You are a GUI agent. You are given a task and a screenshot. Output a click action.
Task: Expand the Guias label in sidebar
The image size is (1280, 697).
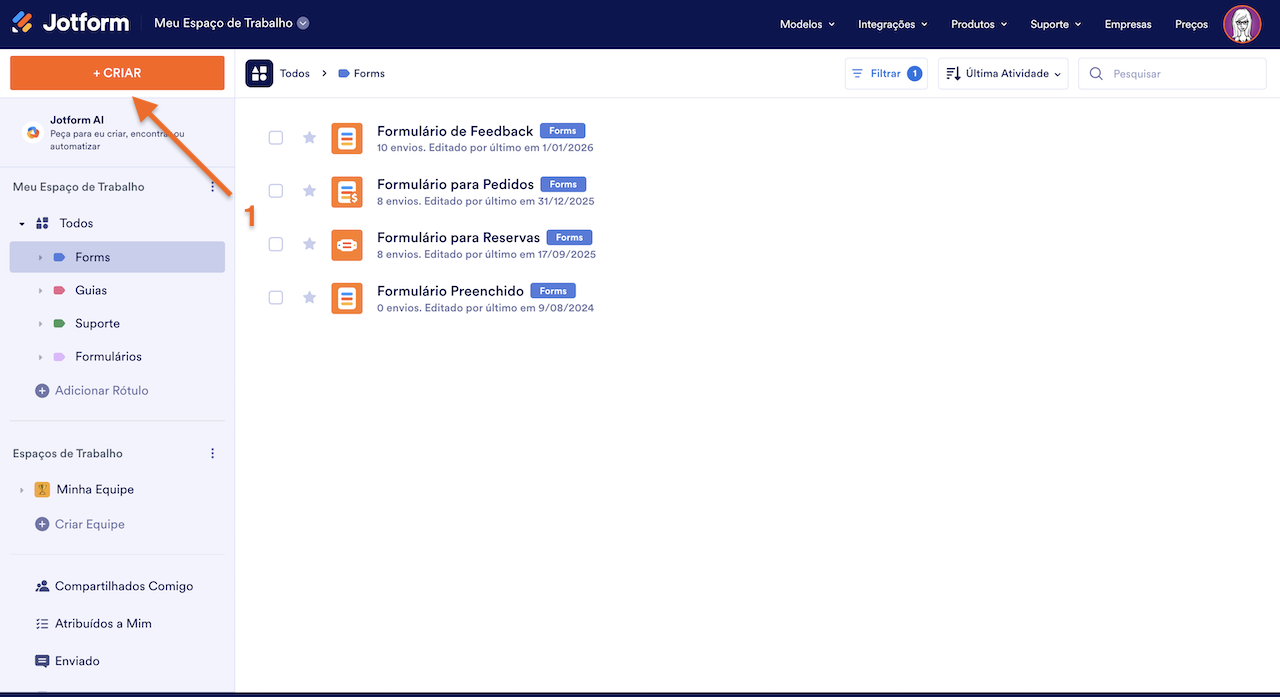point(41,291)
